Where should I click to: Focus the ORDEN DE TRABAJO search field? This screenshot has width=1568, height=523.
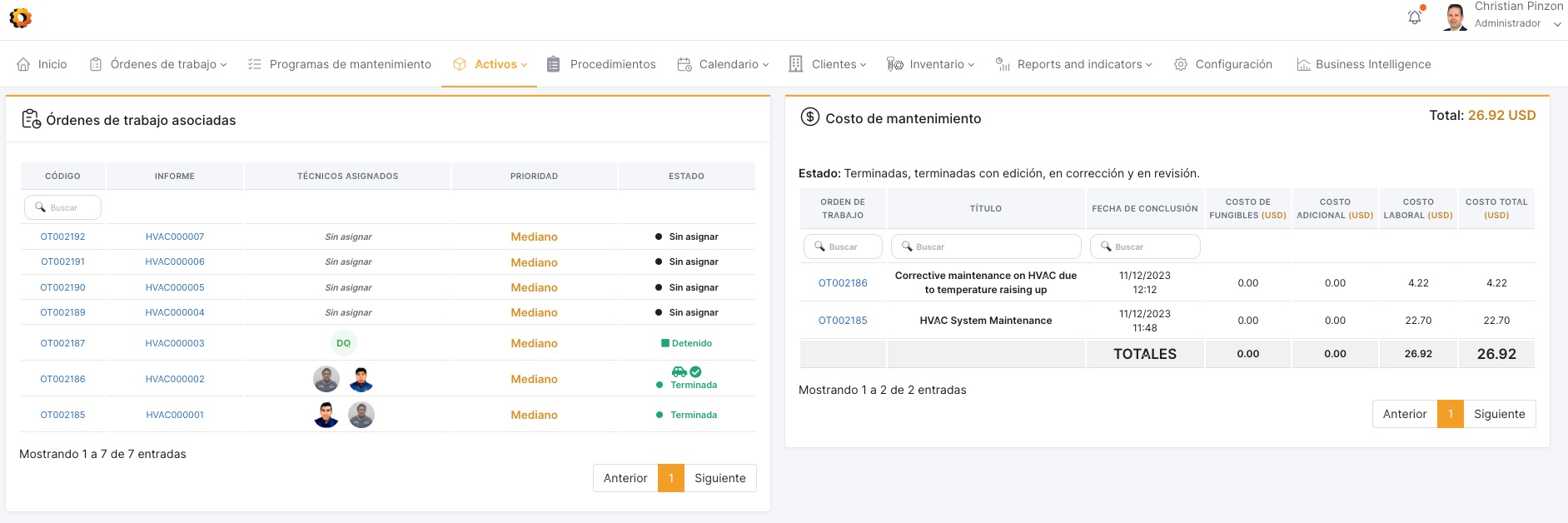click(843, 247)
